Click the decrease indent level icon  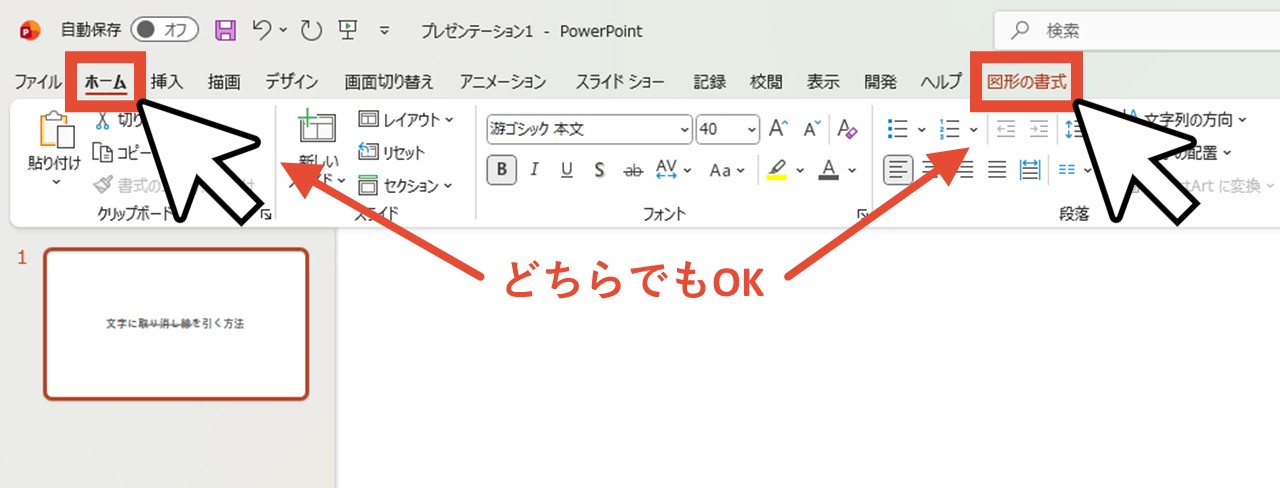(1006, 128)
